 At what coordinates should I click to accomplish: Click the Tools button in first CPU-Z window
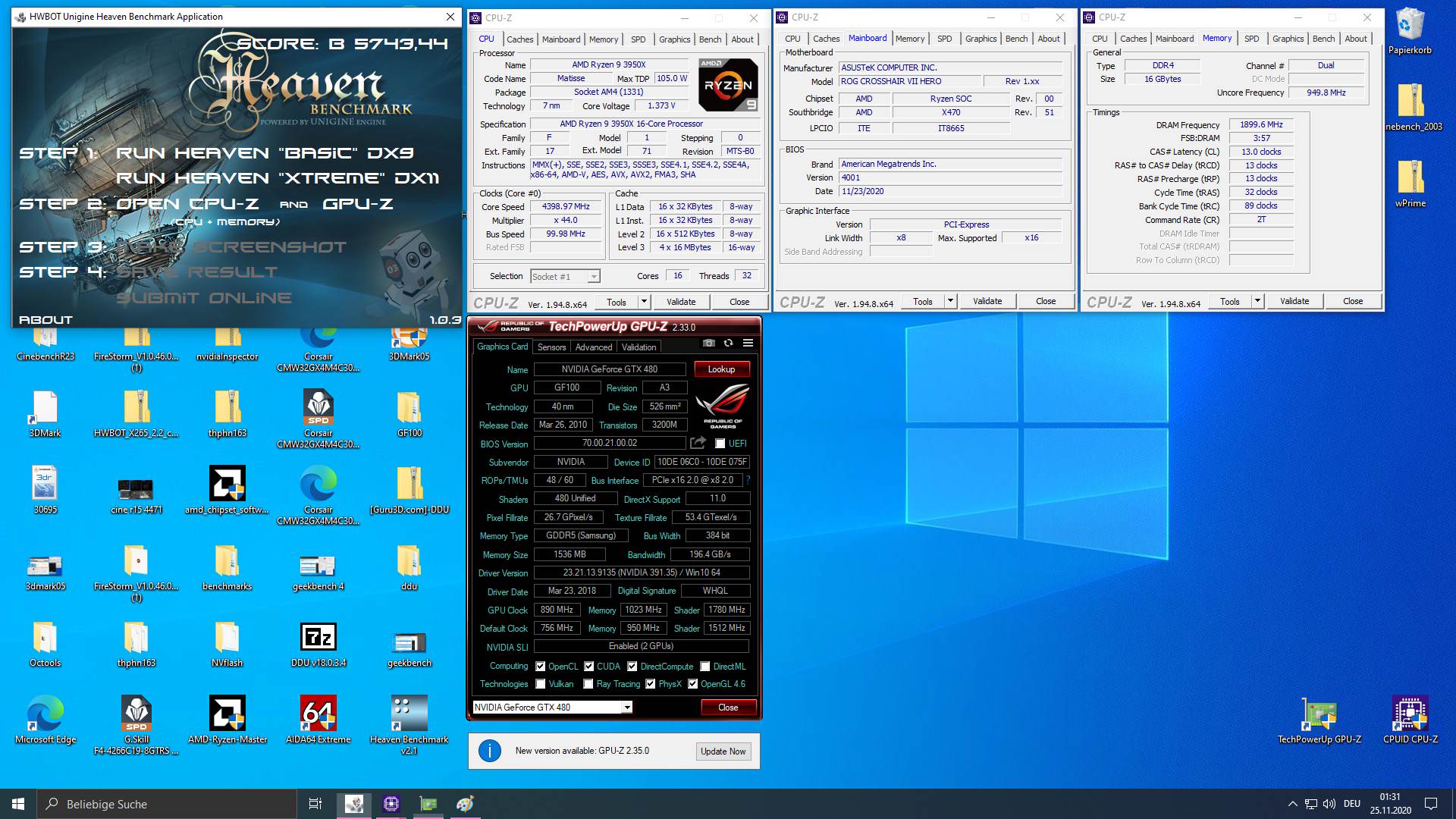tap(617, 302)
